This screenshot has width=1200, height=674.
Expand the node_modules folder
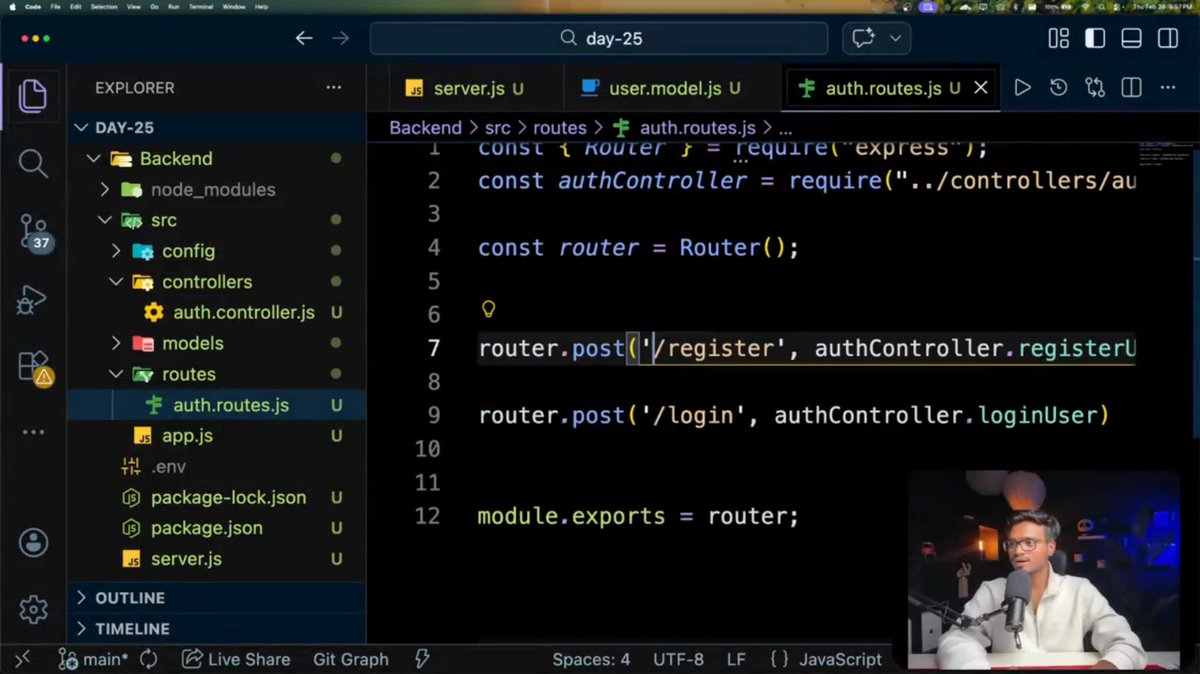(x=105, y=189)
